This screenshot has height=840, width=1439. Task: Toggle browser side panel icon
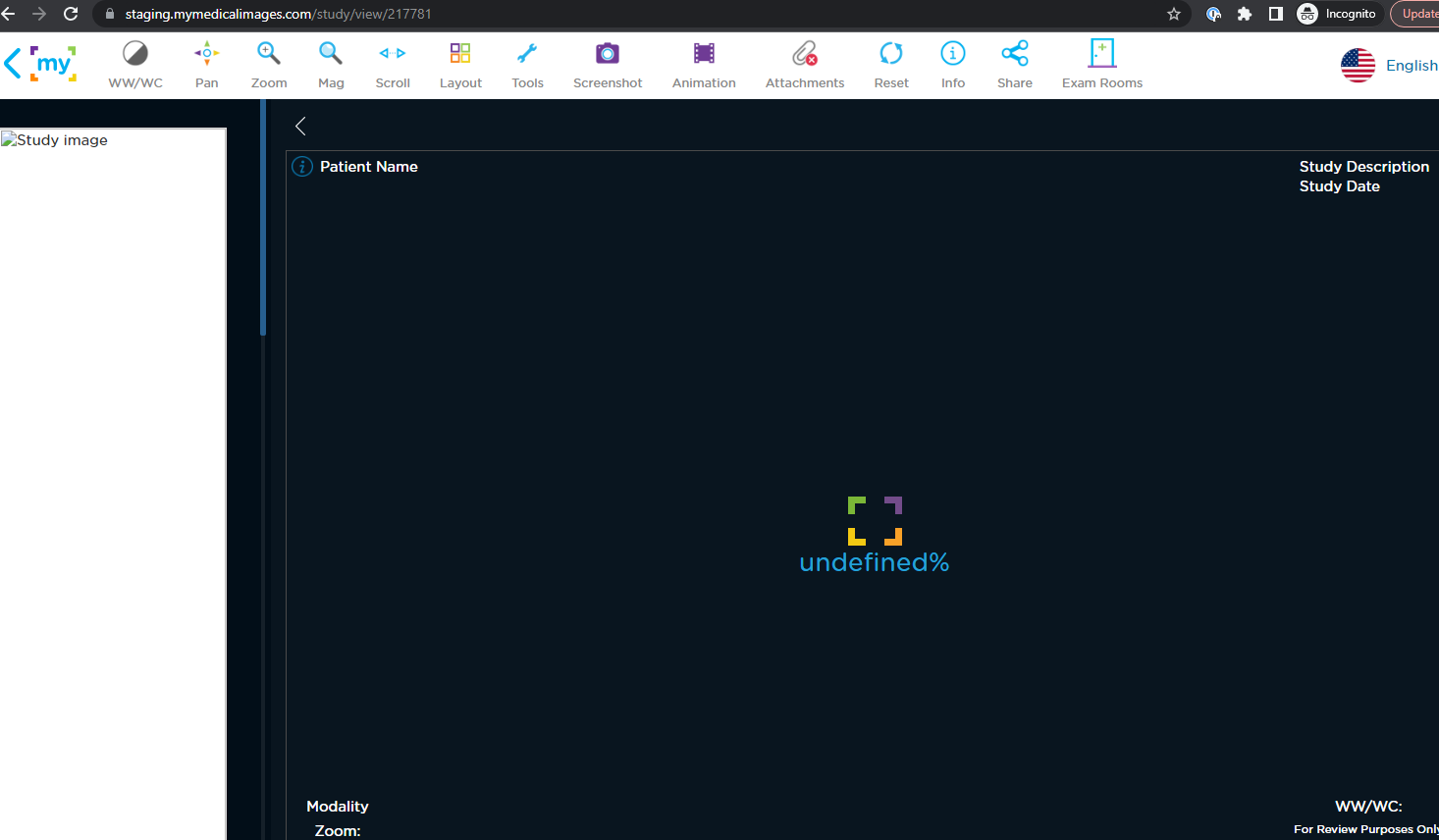(x=1276, y=14)
